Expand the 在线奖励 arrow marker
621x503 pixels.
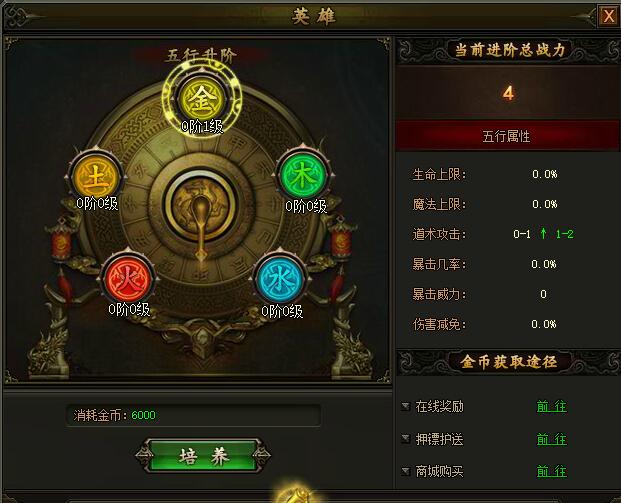(x=406, y=406)
